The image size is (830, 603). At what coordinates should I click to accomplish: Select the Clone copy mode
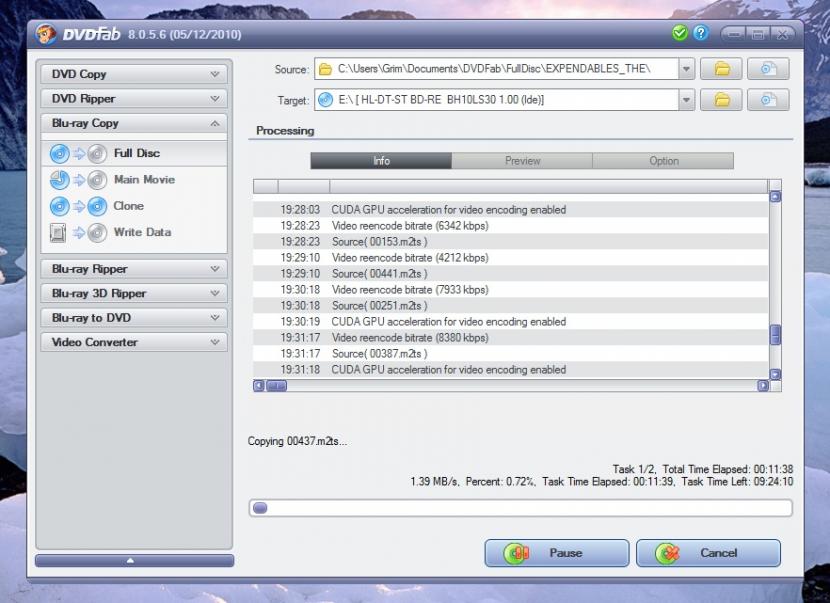click(x=134, y=206)
